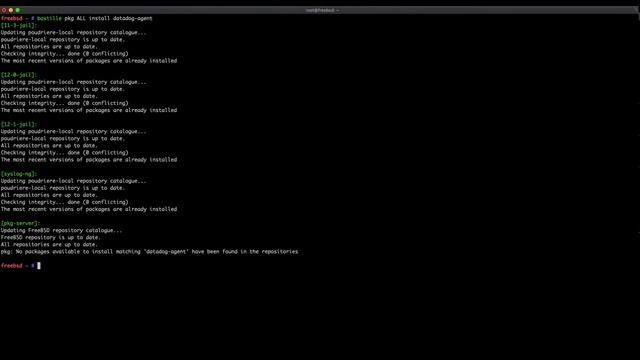Click the '[pkg-server]:' header line
Viewport: 640px width, 360px height.
[x=20, y=223]
